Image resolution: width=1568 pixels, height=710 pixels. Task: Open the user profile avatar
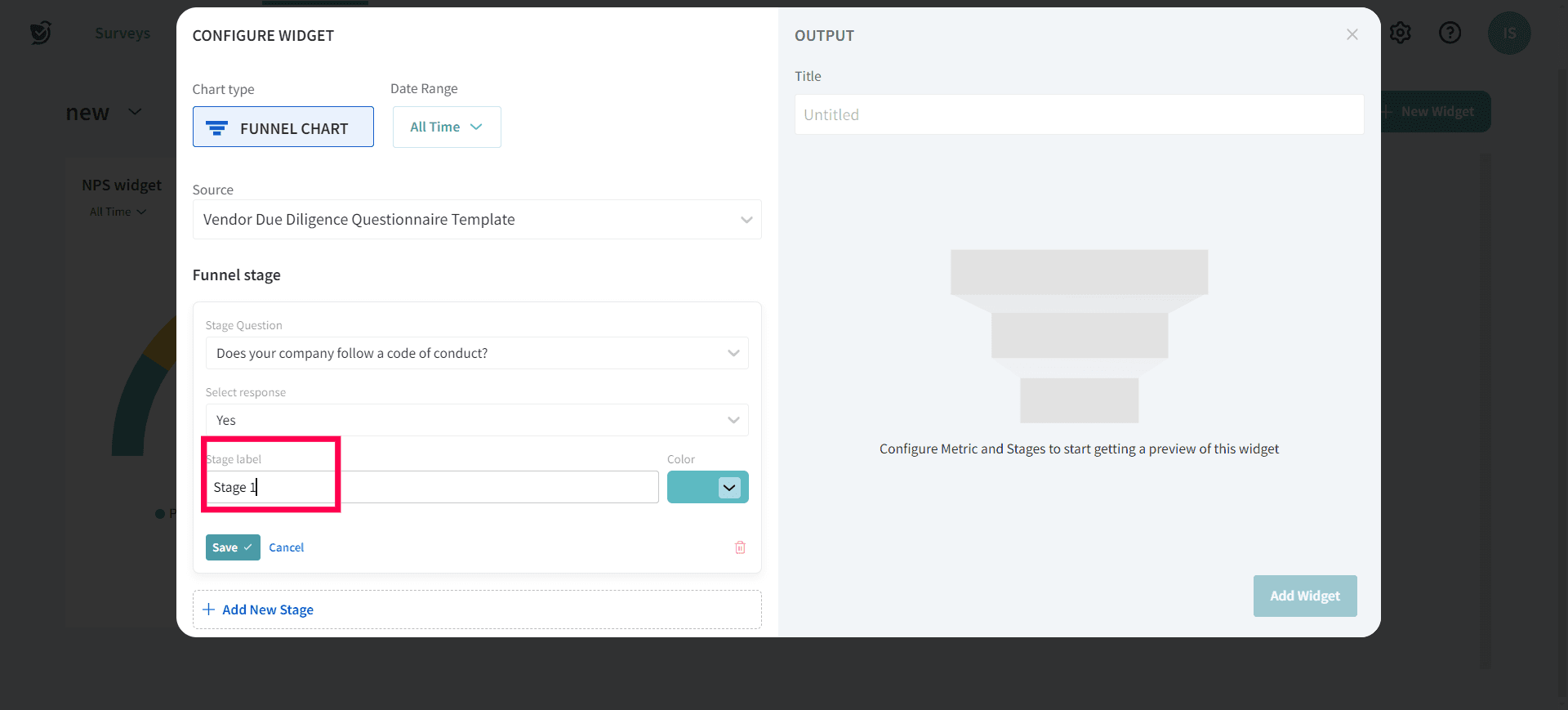click(x=1508, y=33)
